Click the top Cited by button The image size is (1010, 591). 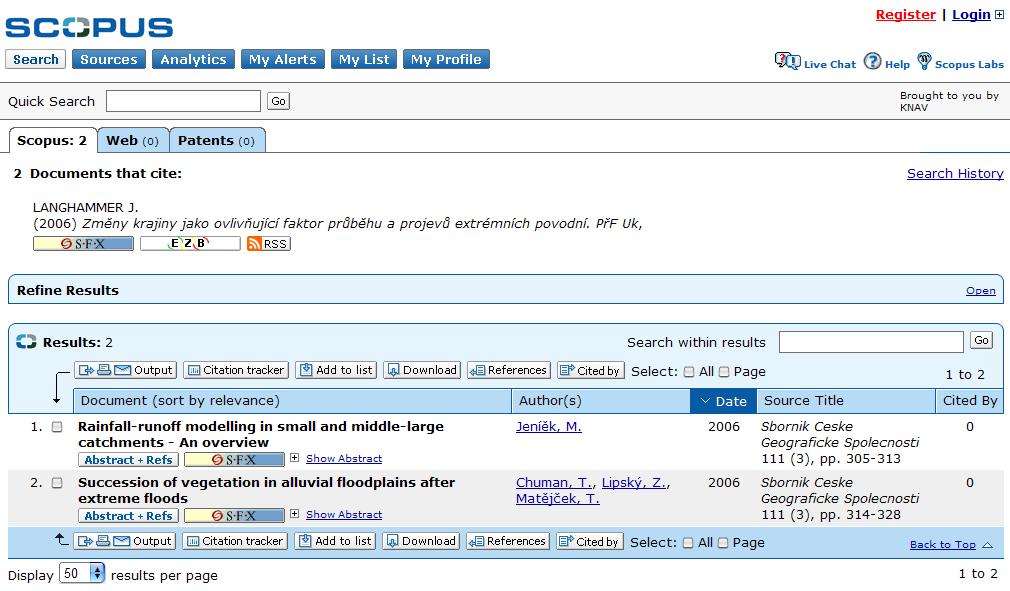(591, 370)
